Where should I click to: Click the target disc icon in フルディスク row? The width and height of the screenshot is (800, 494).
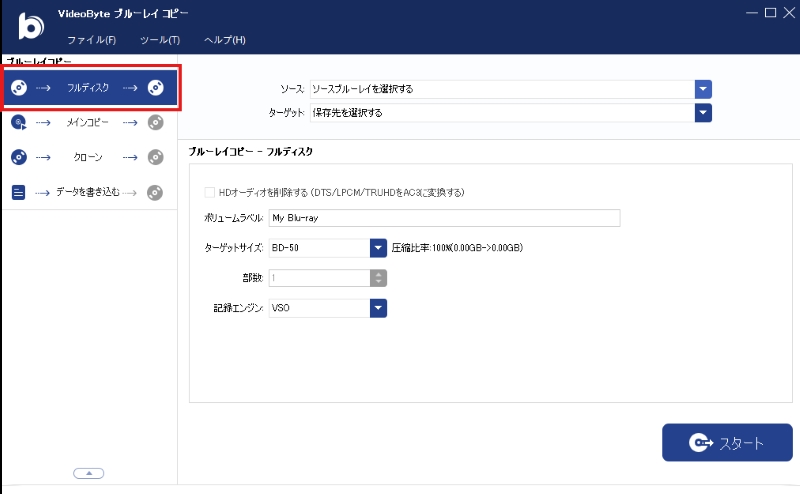coord(156,88)
